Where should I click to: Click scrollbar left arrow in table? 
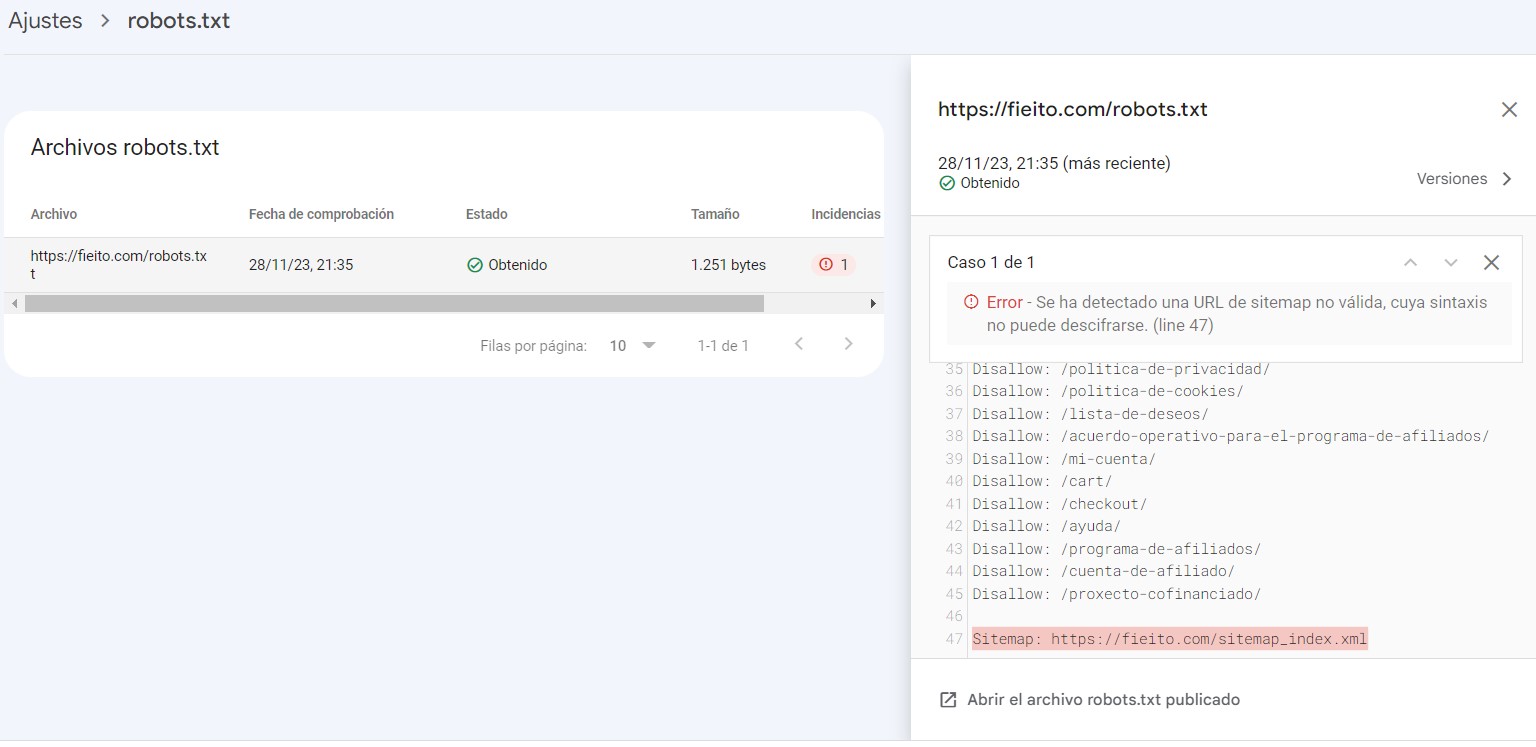click(14, 303)
